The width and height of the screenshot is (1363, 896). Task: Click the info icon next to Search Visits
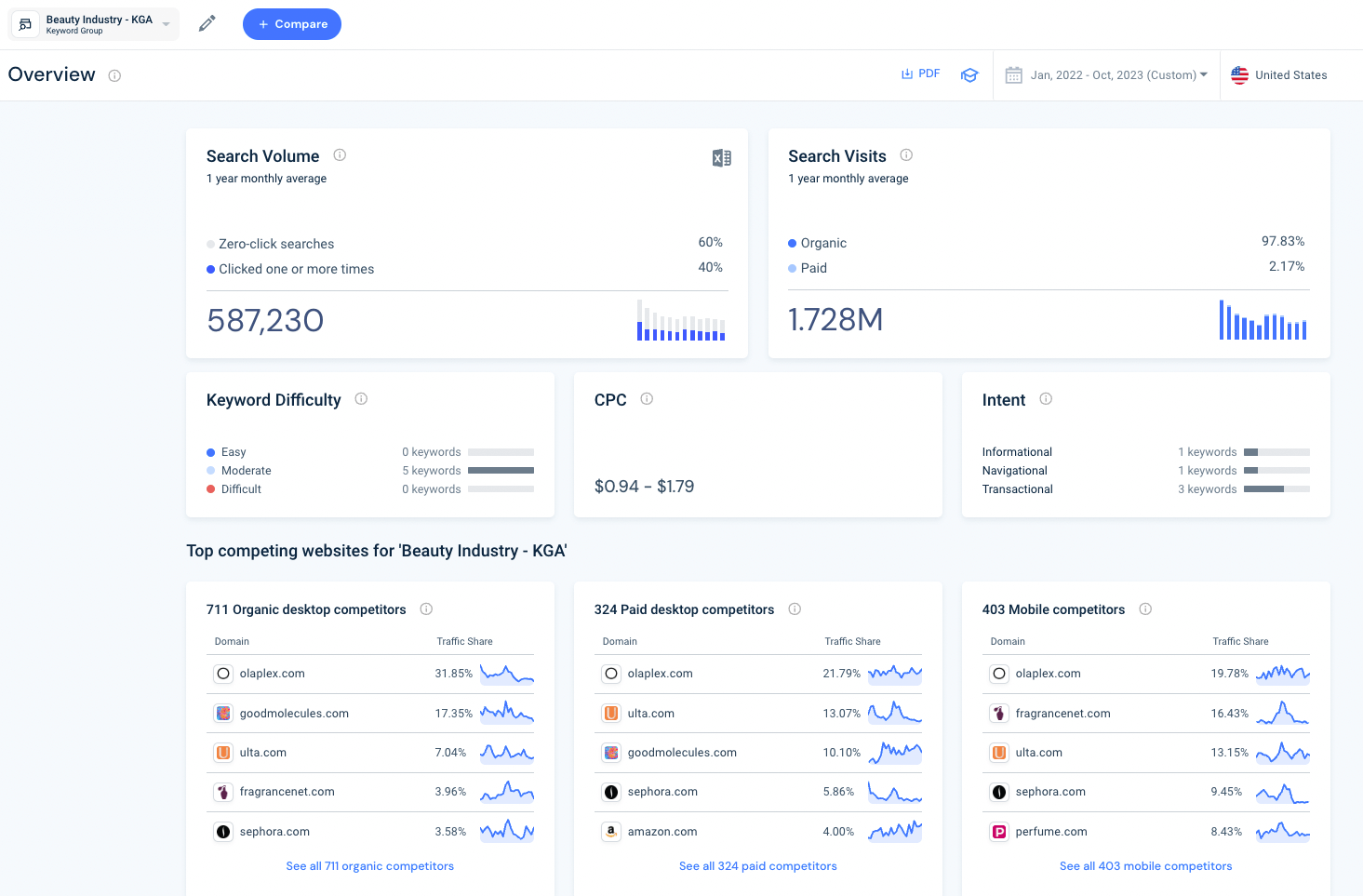pos(906,155)
